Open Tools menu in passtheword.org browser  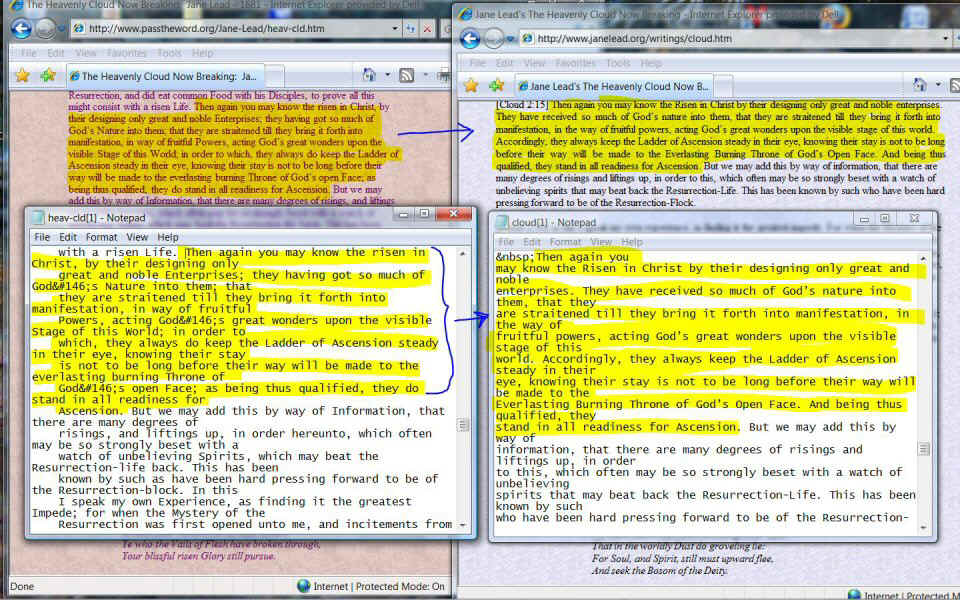pos(169,53)
